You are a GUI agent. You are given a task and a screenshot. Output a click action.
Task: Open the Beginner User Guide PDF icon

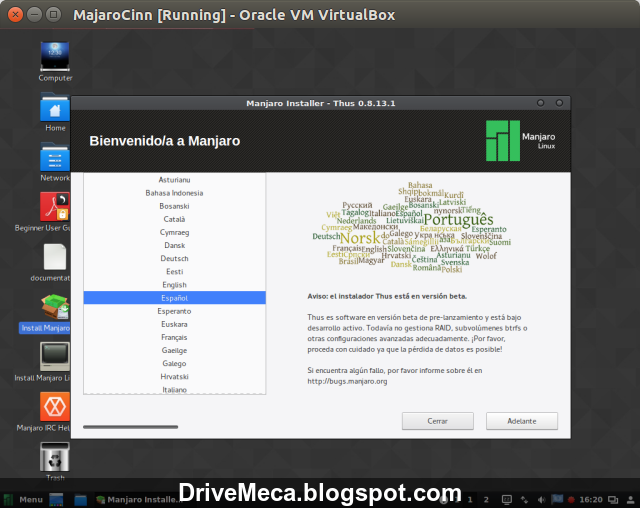coord(54,212)
